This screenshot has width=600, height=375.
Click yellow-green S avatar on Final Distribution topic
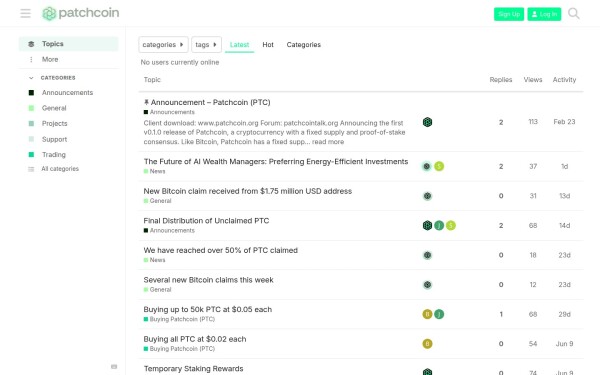(451, 225)
